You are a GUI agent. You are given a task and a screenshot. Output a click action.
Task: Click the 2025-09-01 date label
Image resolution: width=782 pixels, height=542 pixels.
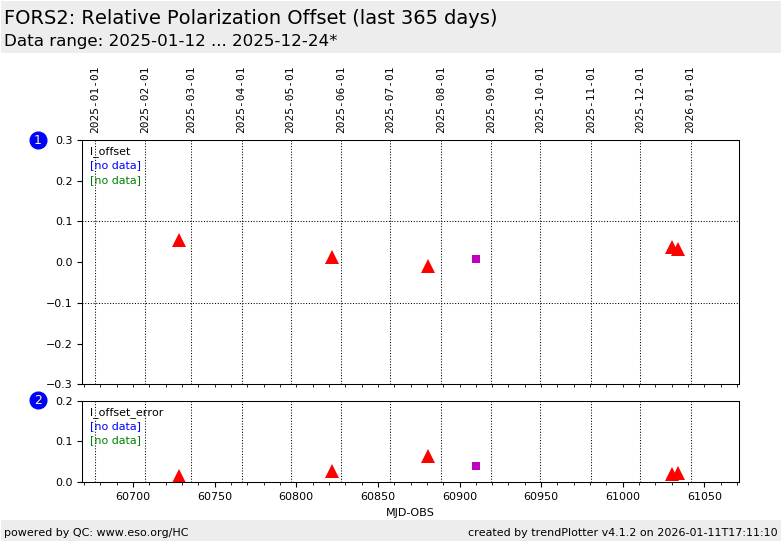491,99
